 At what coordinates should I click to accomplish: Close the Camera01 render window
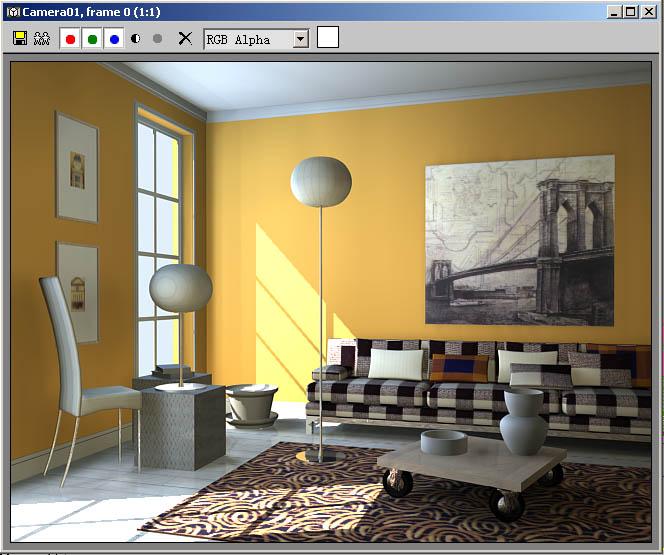[x=648, y=12]
